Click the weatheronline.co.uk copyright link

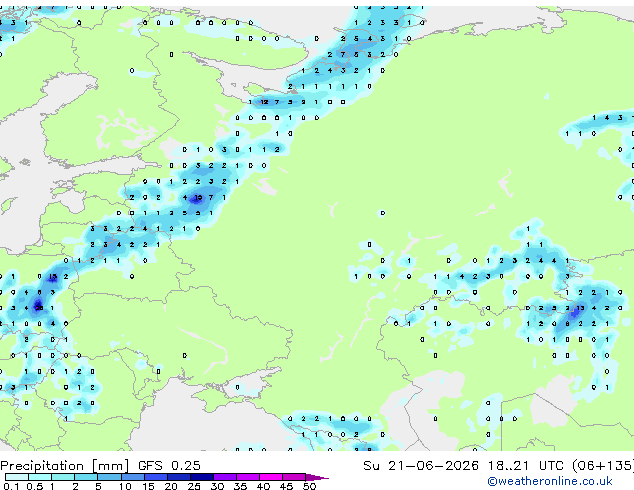[550, 481]
